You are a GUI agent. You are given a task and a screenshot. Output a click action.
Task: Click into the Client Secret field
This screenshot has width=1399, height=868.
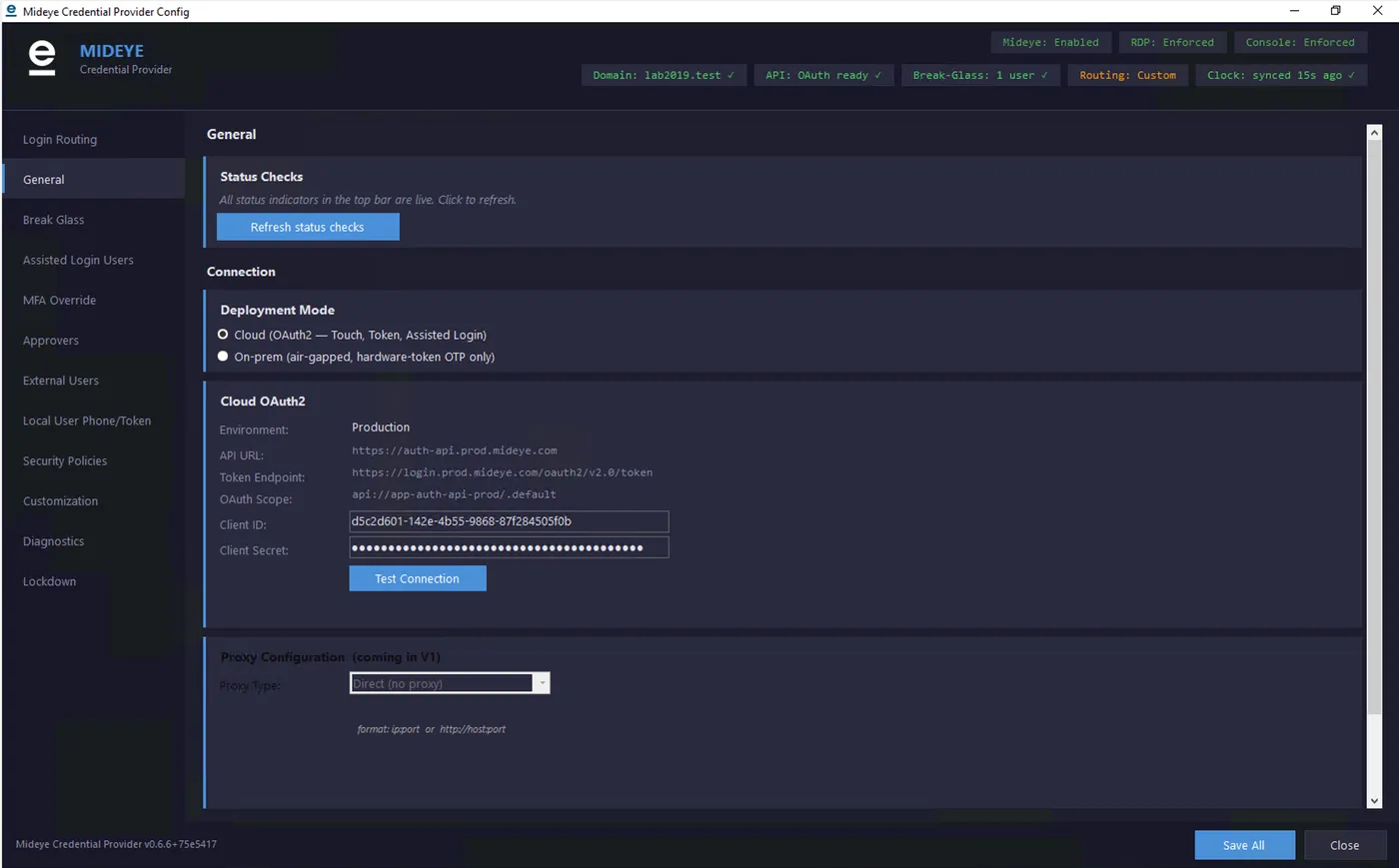click(509, 547)
